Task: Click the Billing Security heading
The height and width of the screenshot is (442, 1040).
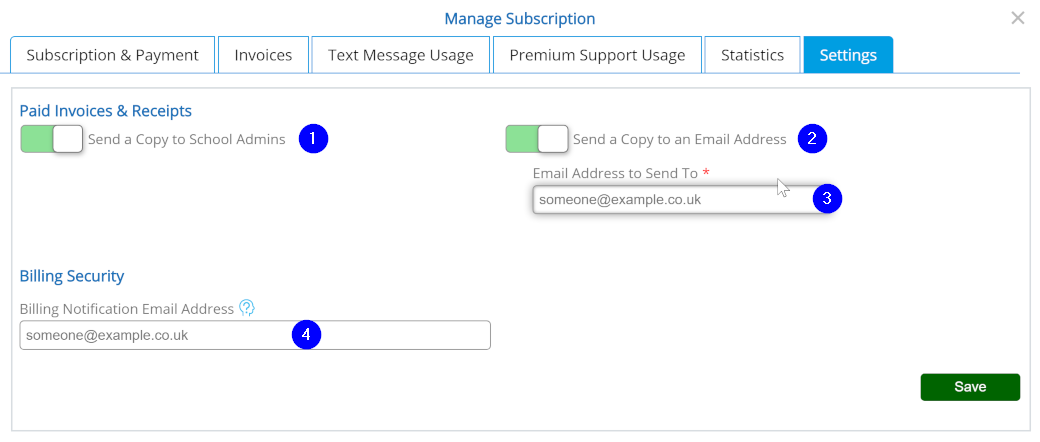Action: (x=72, y=276)
